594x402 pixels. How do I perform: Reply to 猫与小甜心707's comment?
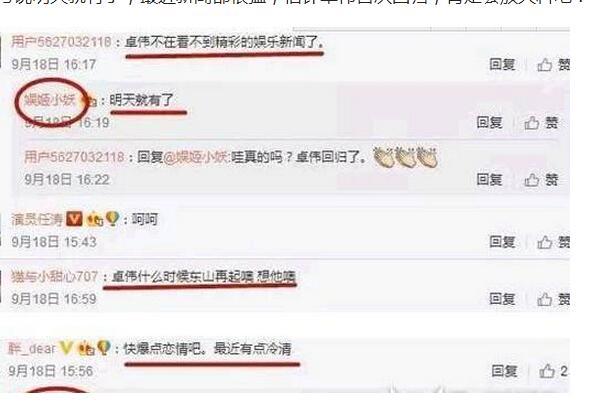coord(502,299)
